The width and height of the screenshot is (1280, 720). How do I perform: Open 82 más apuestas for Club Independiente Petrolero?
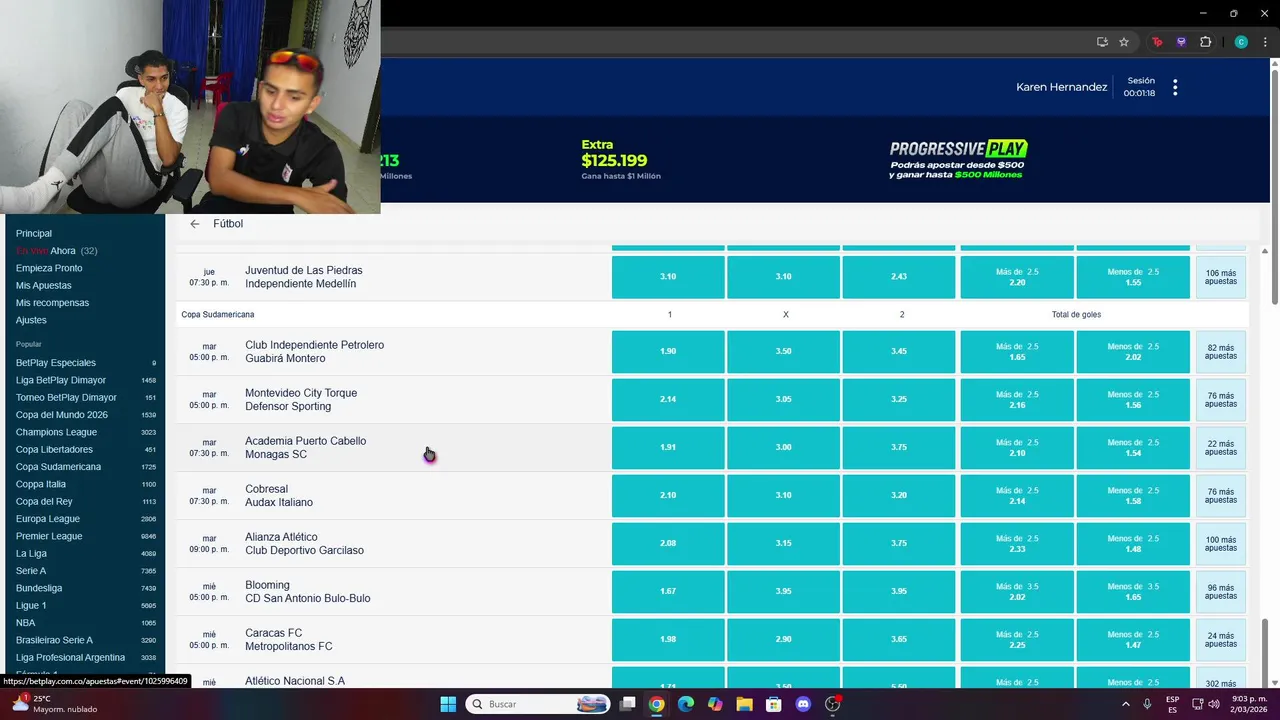pyautogui.click(x=1220, y=352)
